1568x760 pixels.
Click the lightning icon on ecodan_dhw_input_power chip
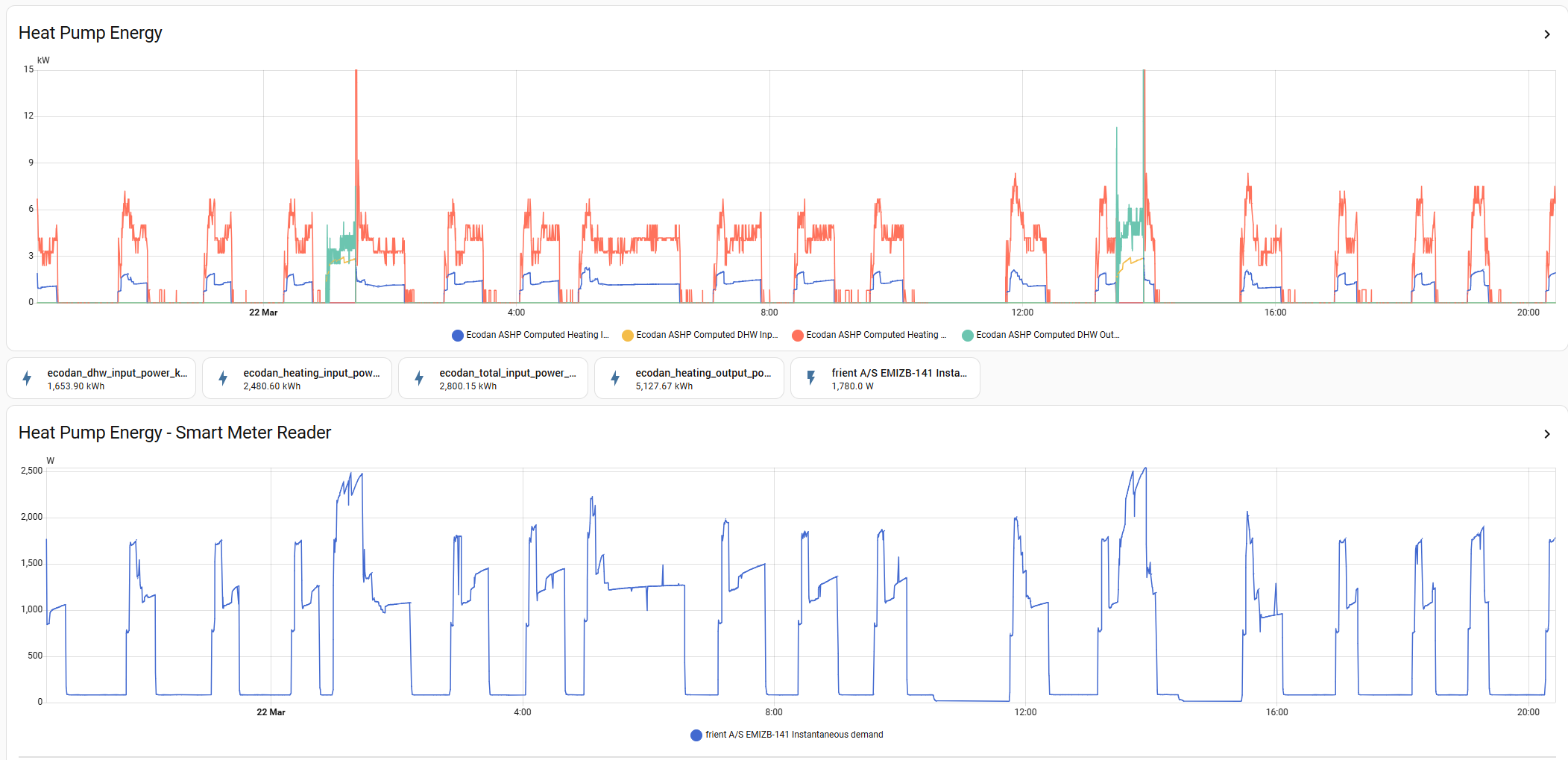pyautogui.click(x=27, y=379)
